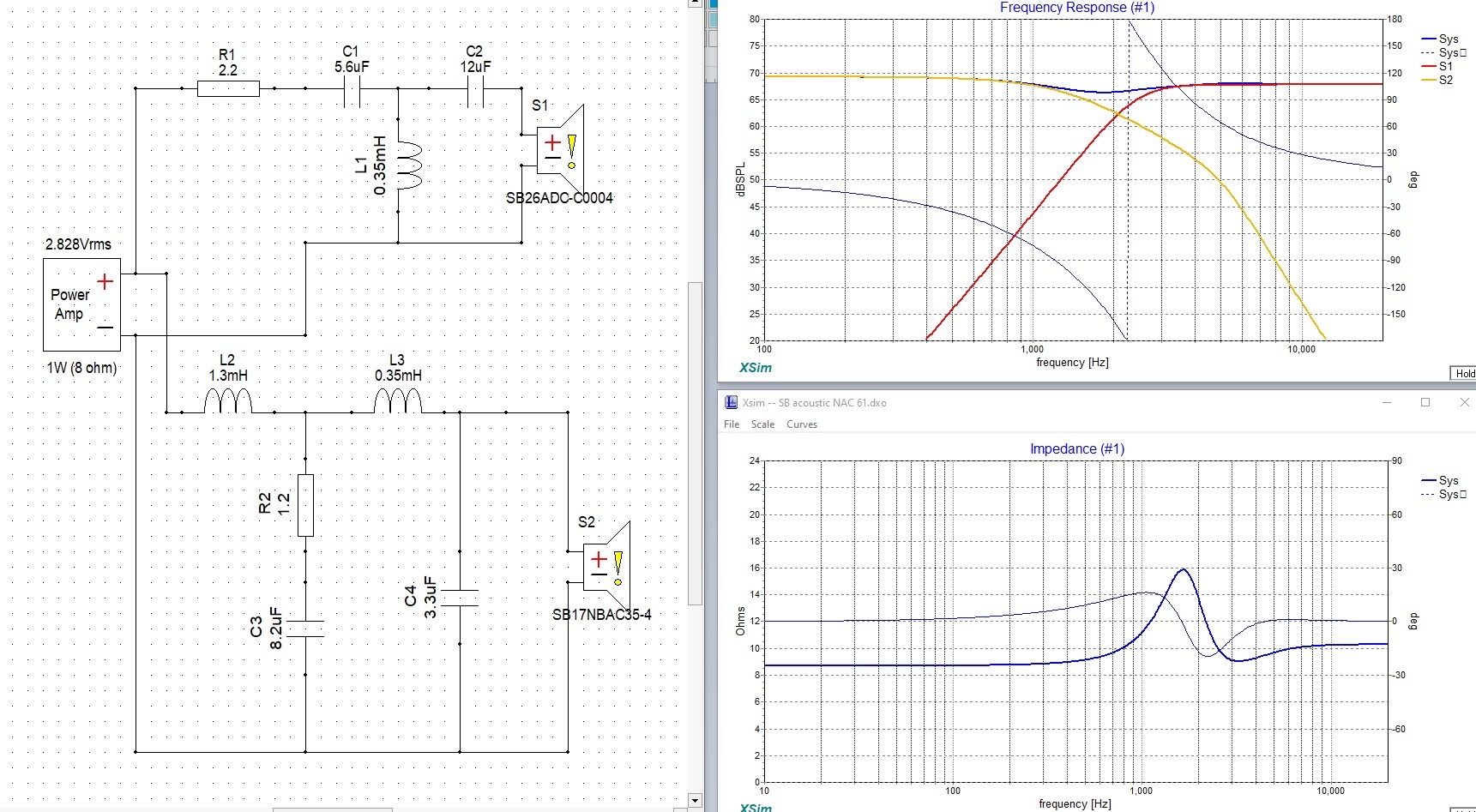The width and height of the screenshot is (1476, 812).
Task: Maximize the Xsim impedance window
Action: pyautogui.click(x=1425, y=402)
